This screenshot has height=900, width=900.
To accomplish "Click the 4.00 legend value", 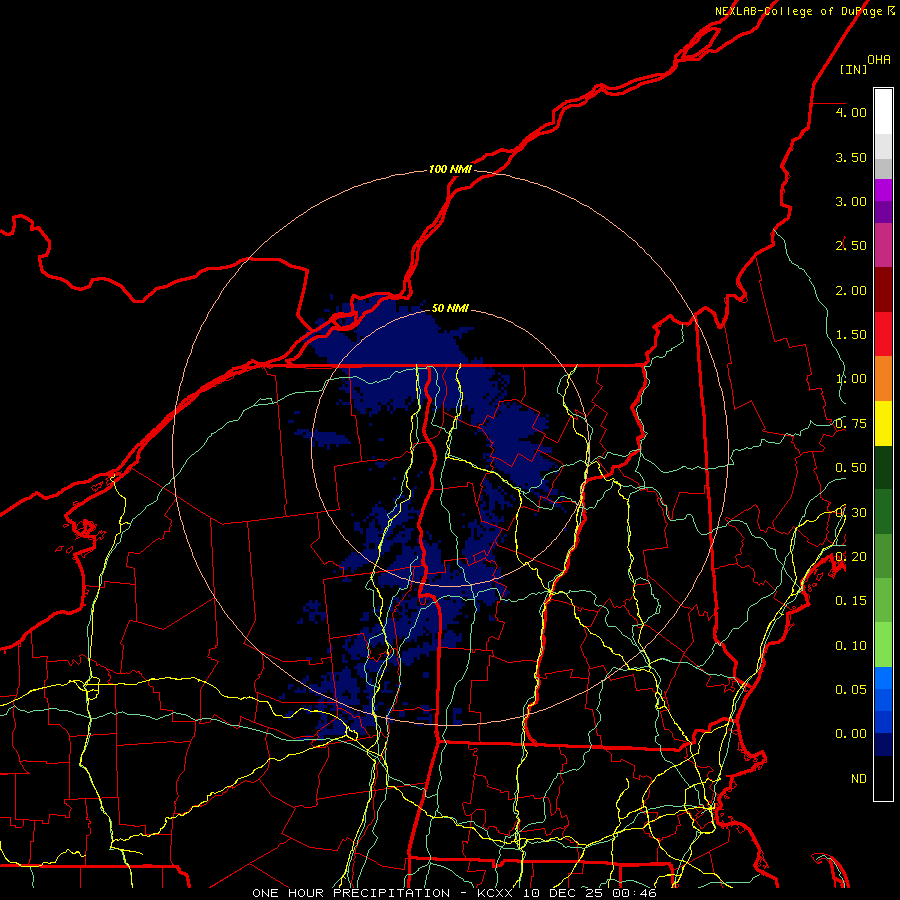I will click(x=851, y=112).
